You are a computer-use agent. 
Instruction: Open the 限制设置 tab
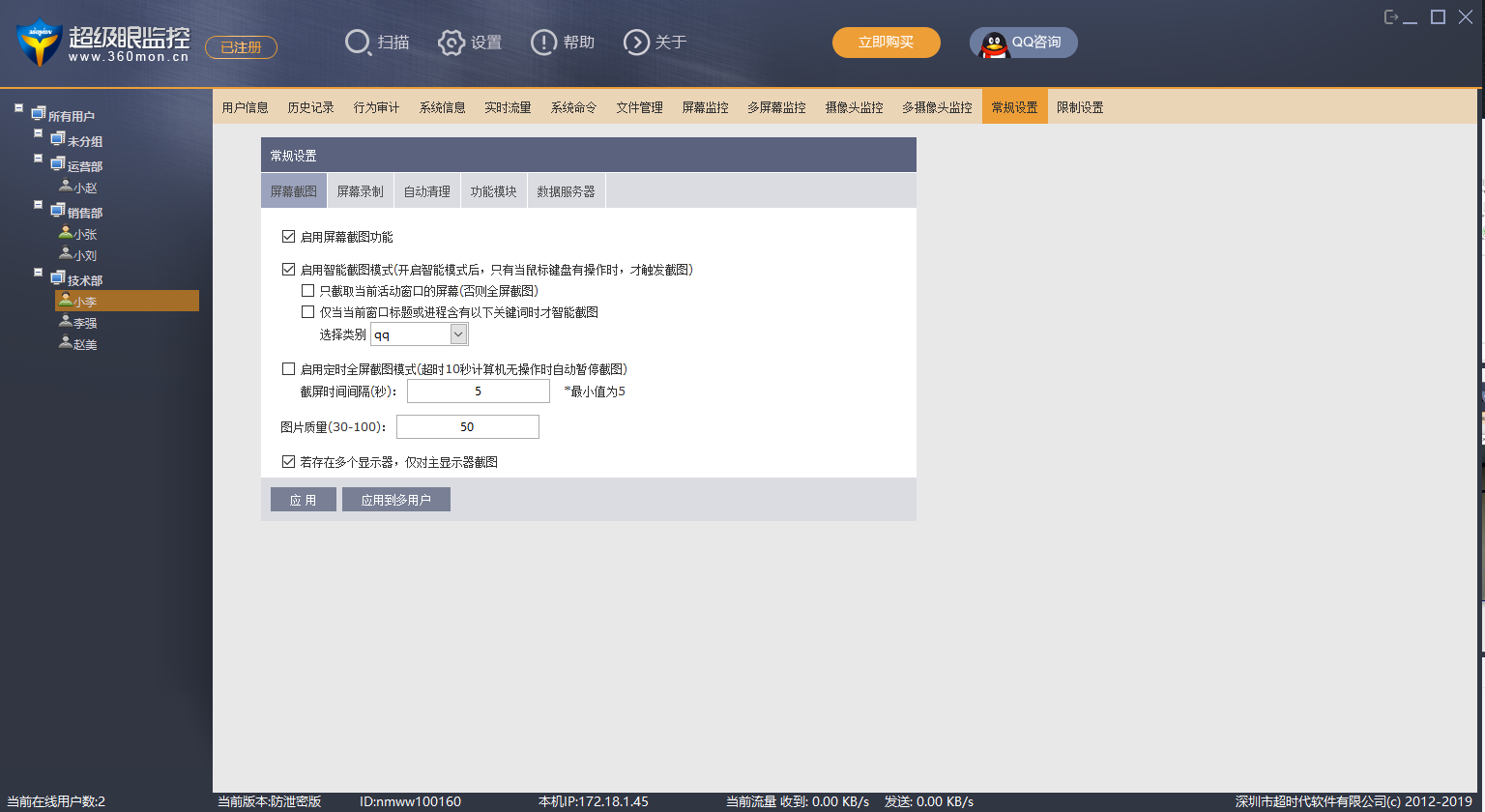click(1080, 107)
